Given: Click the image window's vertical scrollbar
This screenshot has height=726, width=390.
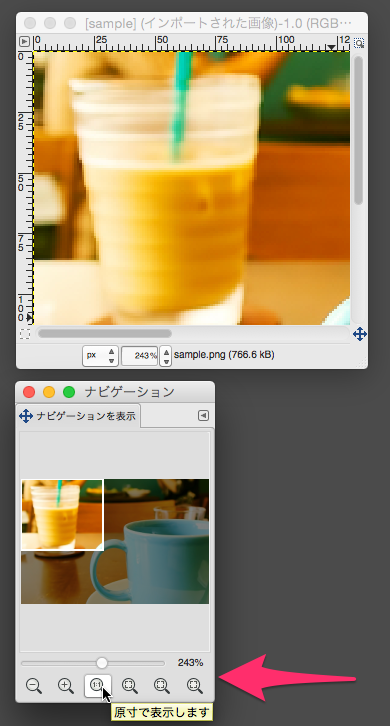Looking at the screenshot, I should tap(358, 130).
